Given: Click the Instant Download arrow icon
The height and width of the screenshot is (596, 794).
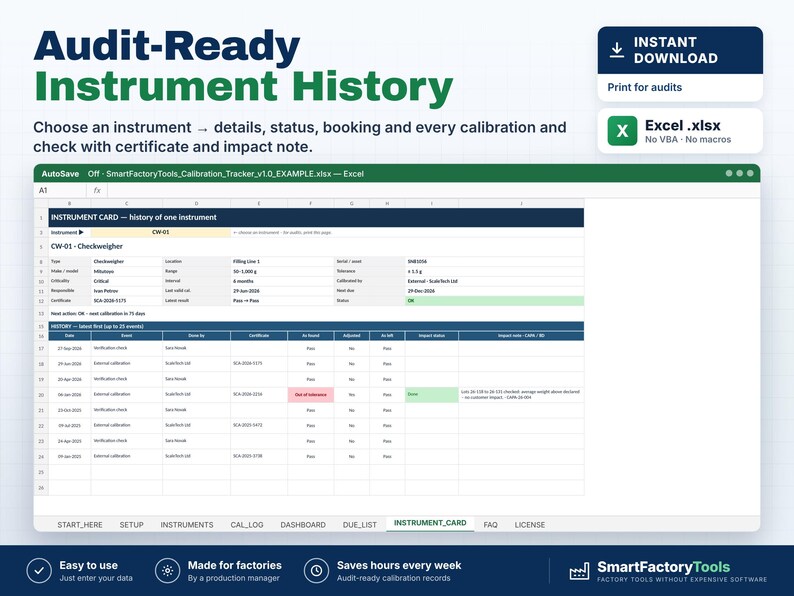Looking at the screenshot, I should point(616,50).
